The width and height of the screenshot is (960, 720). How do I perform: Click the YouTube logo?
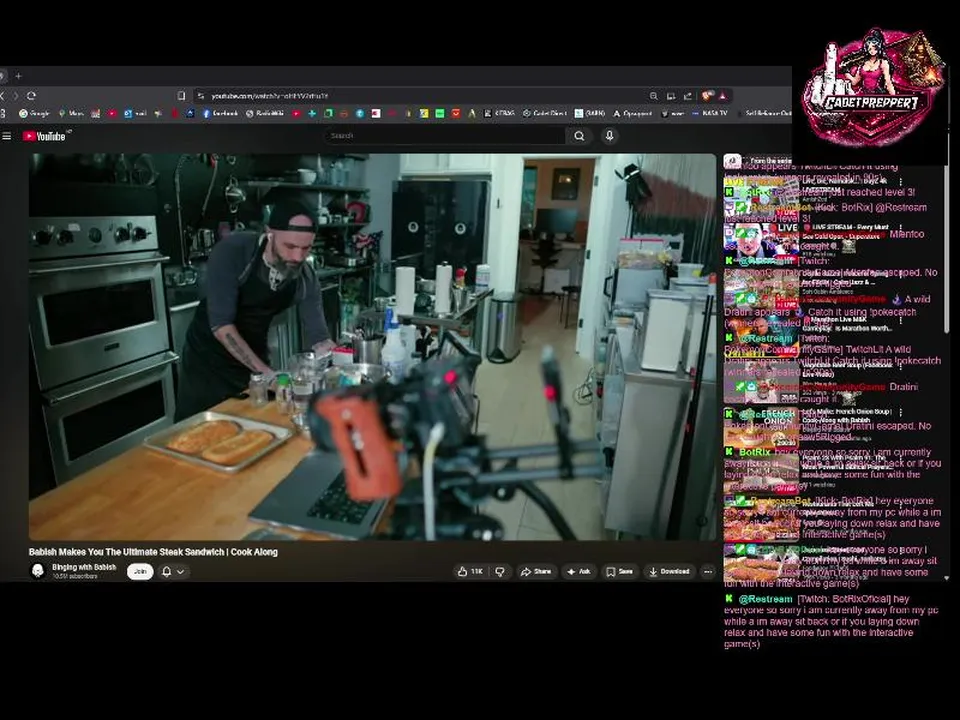(x=44, y=136)
